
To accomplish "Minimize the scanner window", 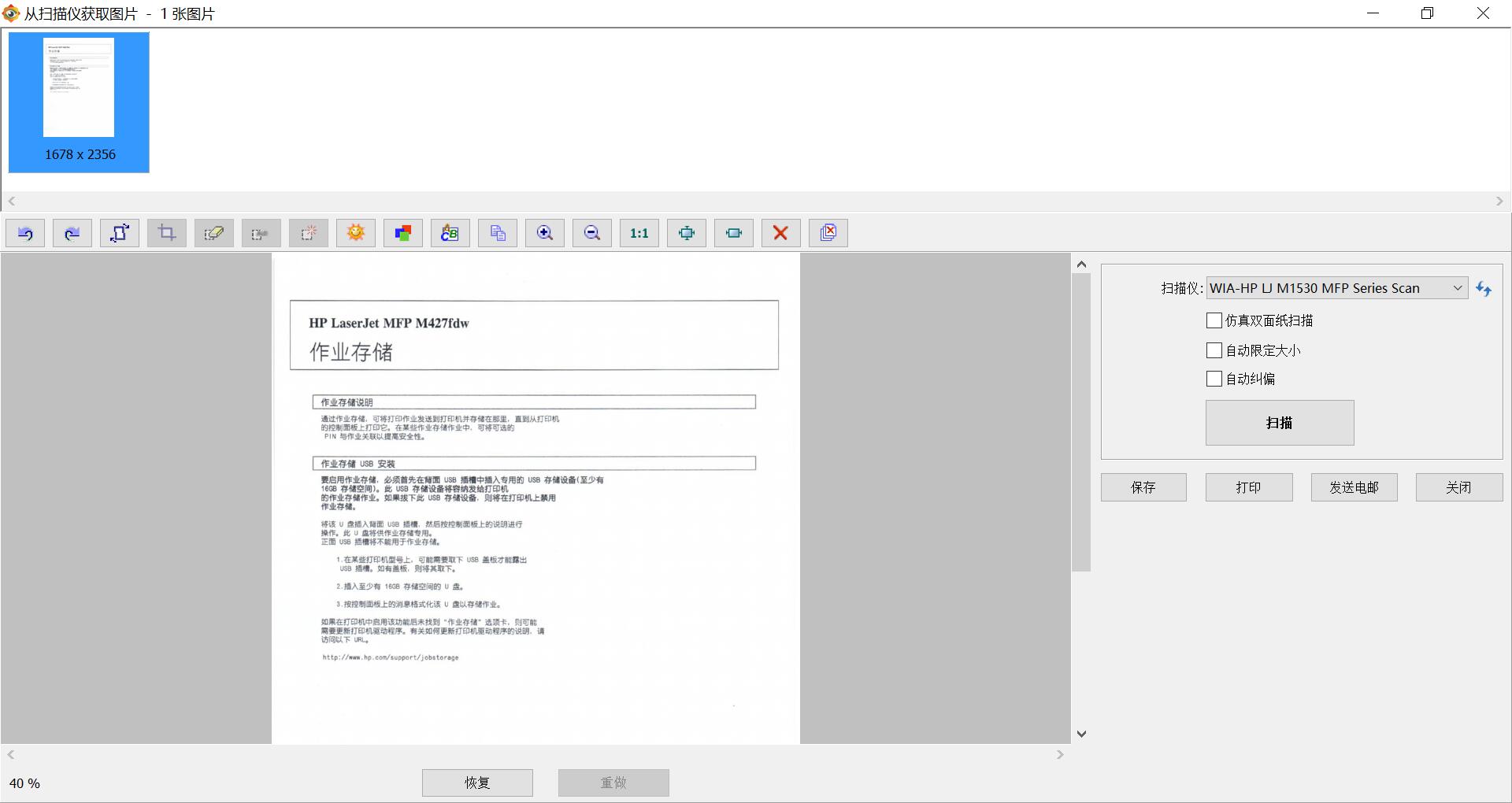I will [x=1373, y=13].
